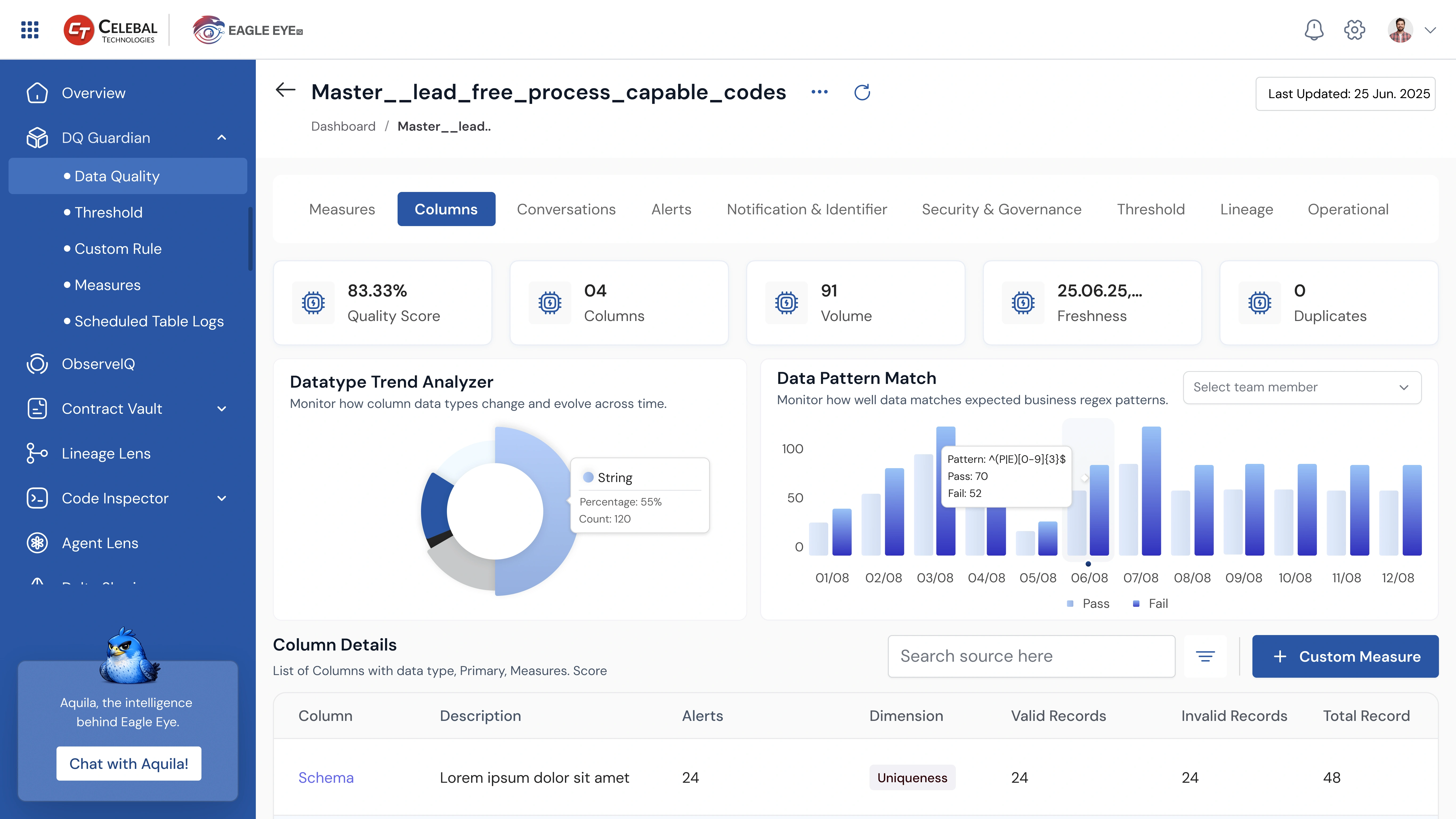
Task: Open the apps grid launcher icon
Action: [x=29, y=30]
